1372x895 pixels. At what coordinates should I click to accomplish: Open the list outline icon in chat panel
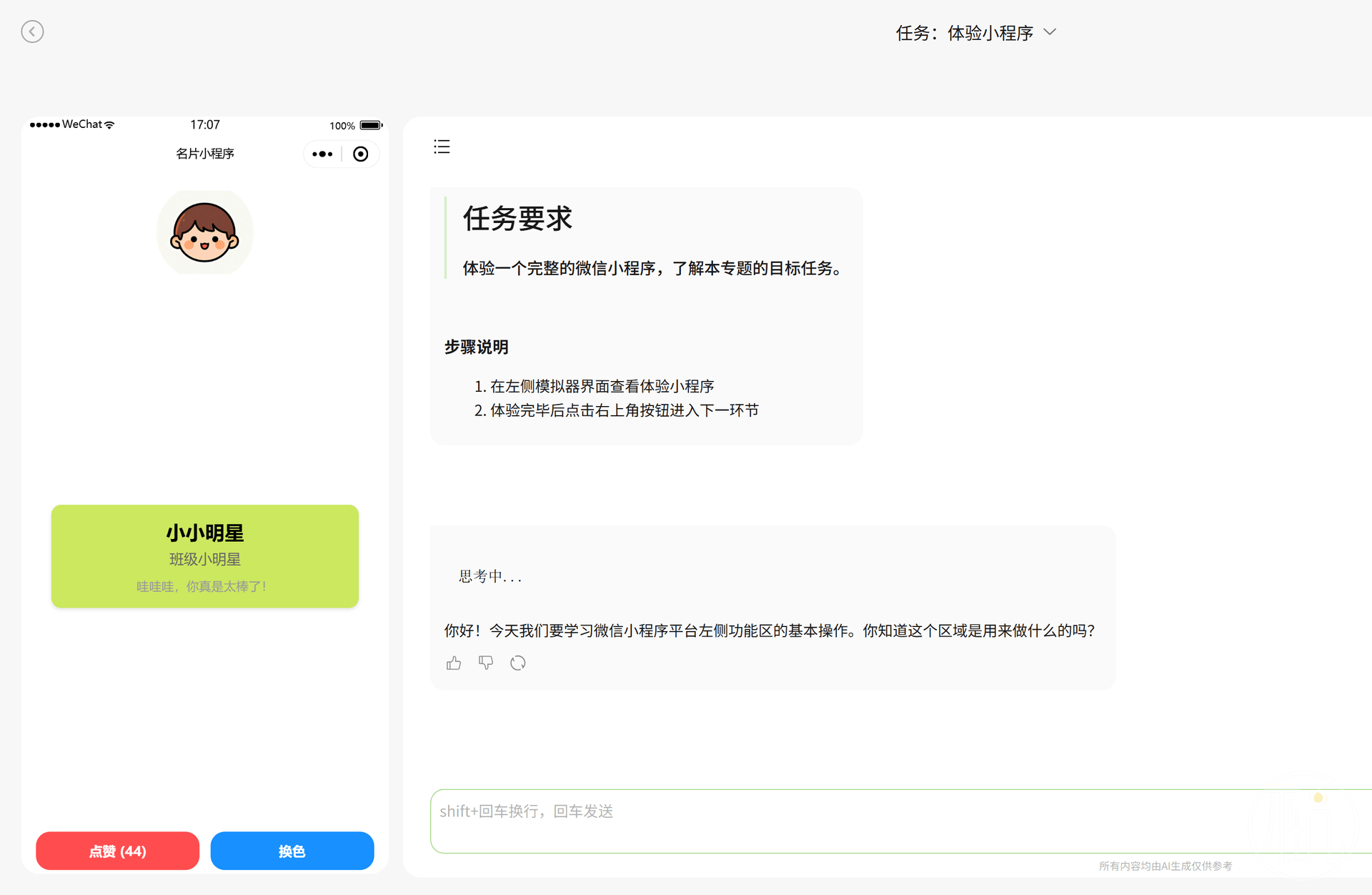point(442,147)
